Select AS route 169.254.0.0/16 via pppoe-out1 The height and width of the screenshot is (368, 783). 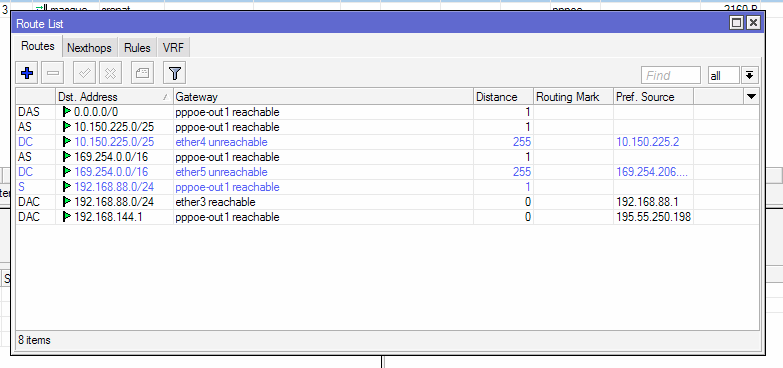coord(387,157)
